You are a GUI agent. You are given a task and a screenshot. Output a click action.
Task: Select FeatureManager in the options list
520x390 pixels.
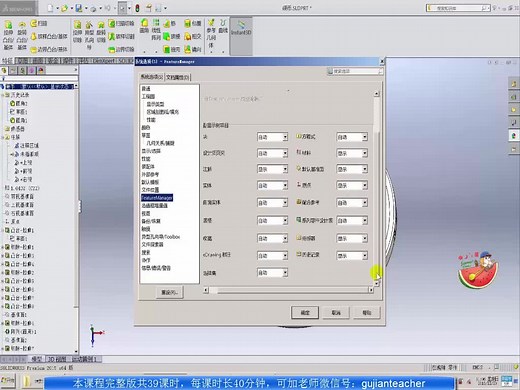pyautogui.click(x=157, y=198)
